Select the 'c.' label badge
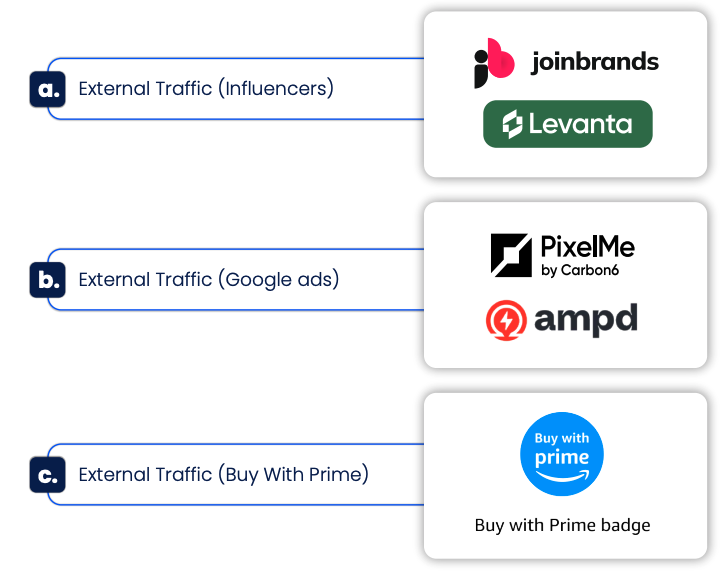This screenshot has width=728, height=576. click(48, 475)
